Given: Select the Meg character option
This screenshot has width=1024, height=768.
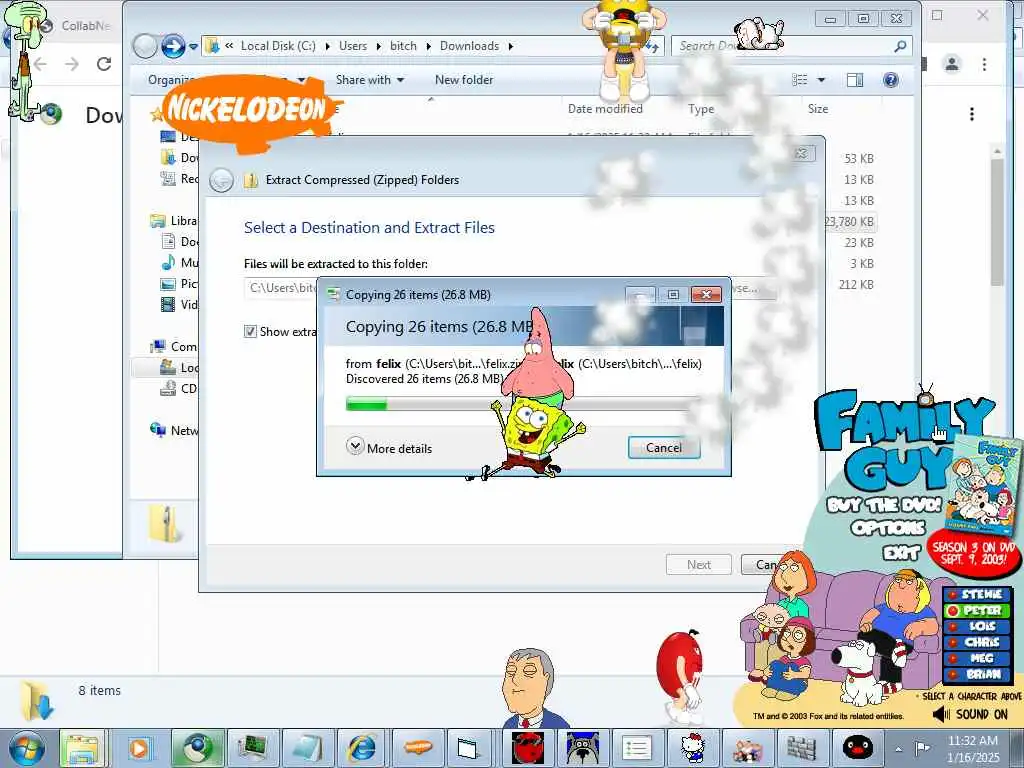Looking at the screenshot, I should point(977,658).
